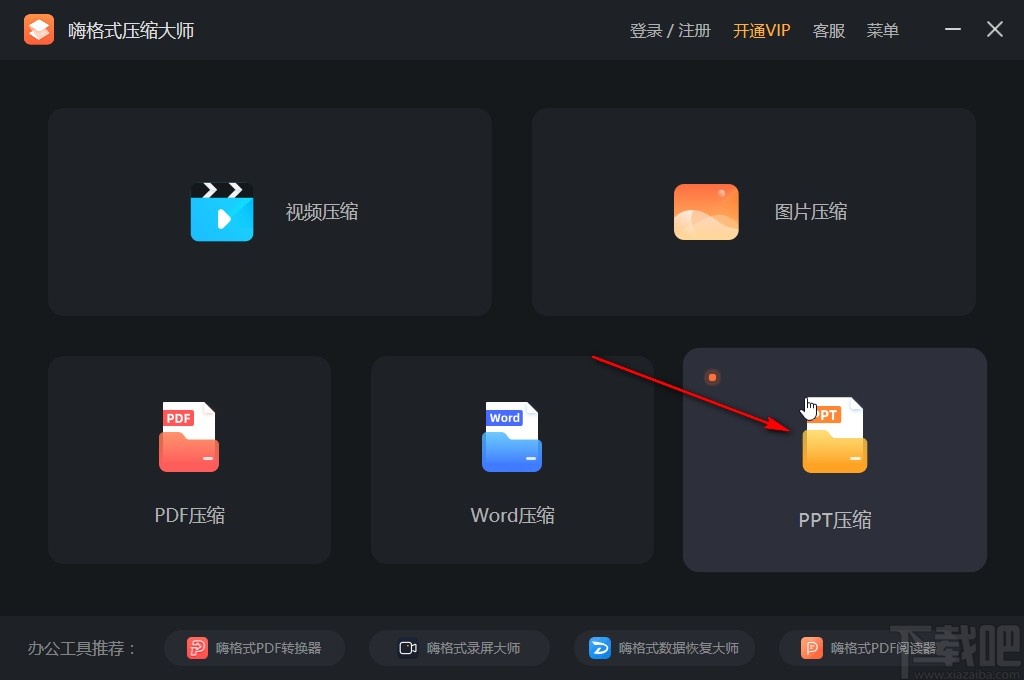This screenshot has height=680, width=1024.
Task: Launch 嗨格式PDF转换器 from recommendations
Action: [x=255, y=648]
